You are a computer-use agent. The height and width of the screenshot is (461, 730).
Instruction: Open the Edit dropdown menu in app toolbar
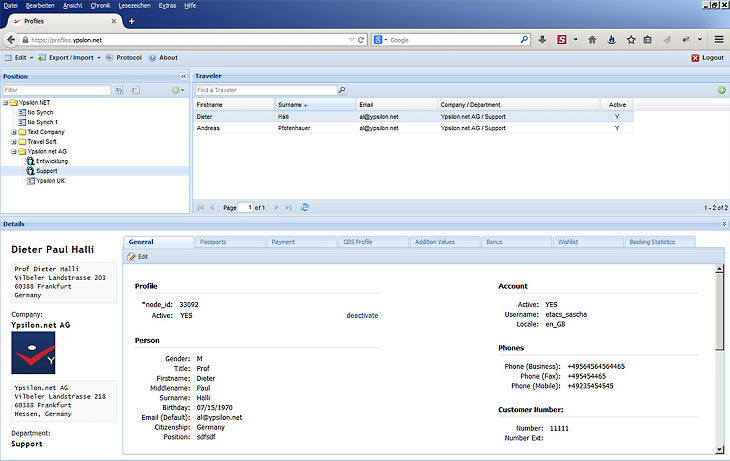click(19, 58)
